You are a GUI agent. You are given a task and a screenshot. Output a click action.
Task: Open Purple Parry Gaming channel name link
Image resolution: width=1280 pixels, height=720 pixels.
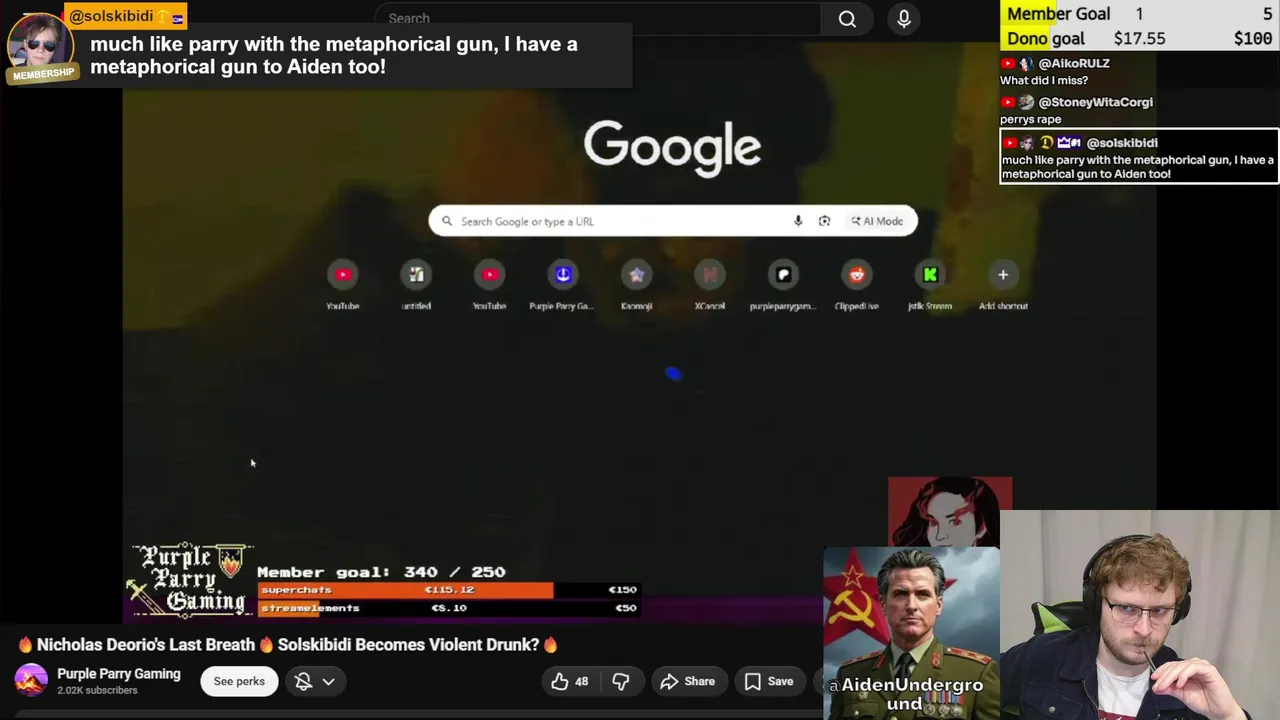[119, 674]
